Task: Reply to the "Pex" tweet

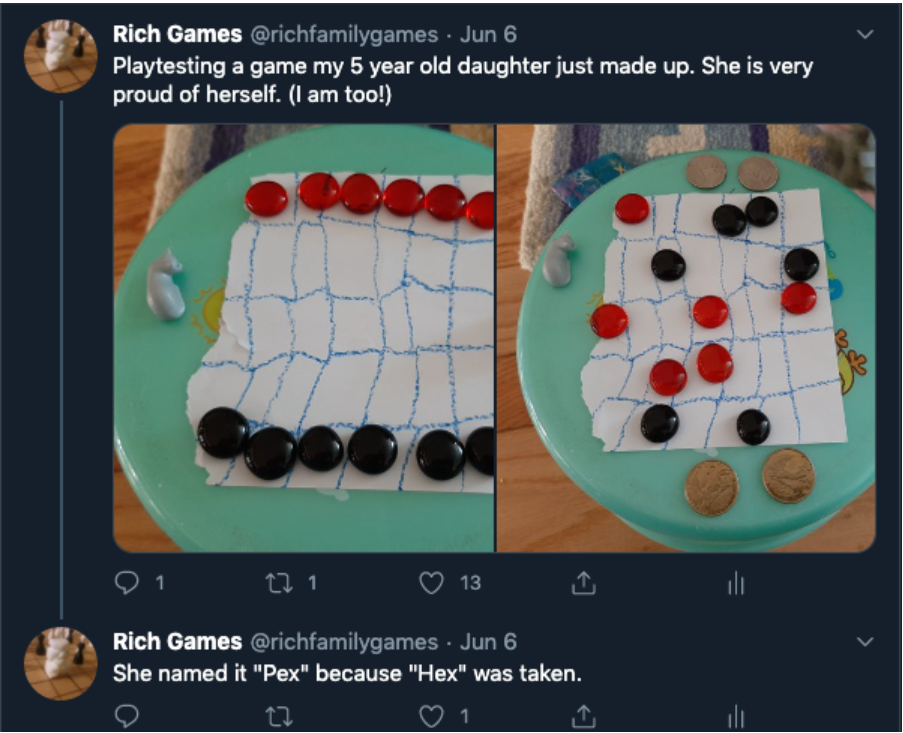Action: (127, 716)
